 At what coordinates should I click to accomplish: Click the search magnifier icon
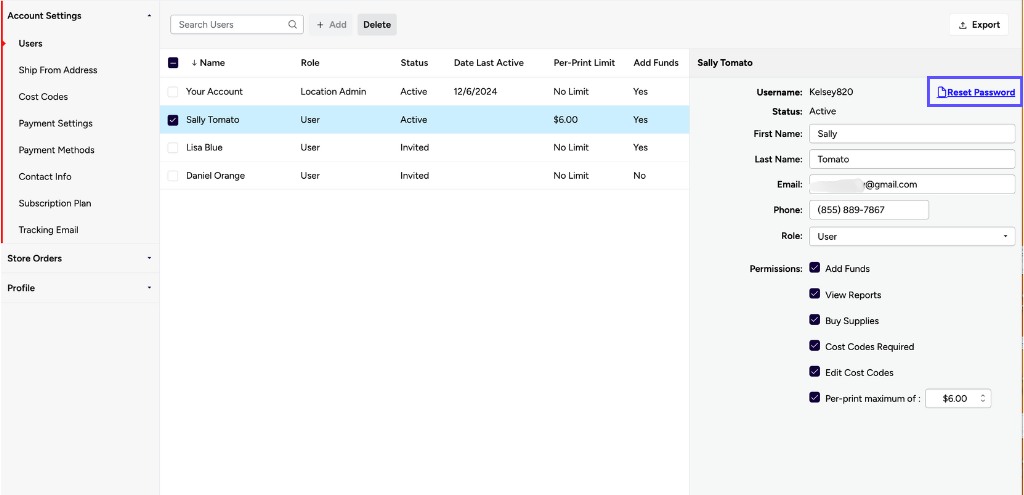click(x=292, y=25)
